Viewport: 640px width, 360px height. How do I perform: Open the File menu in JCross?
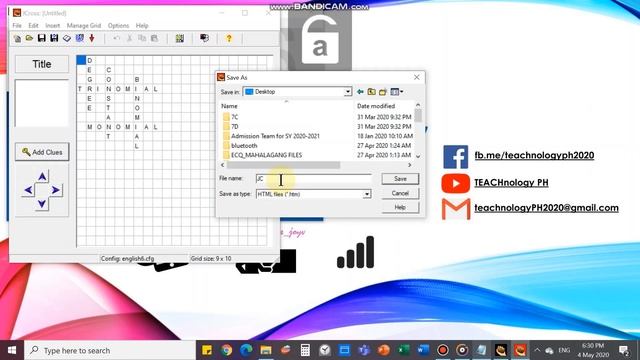click(17, 25)
